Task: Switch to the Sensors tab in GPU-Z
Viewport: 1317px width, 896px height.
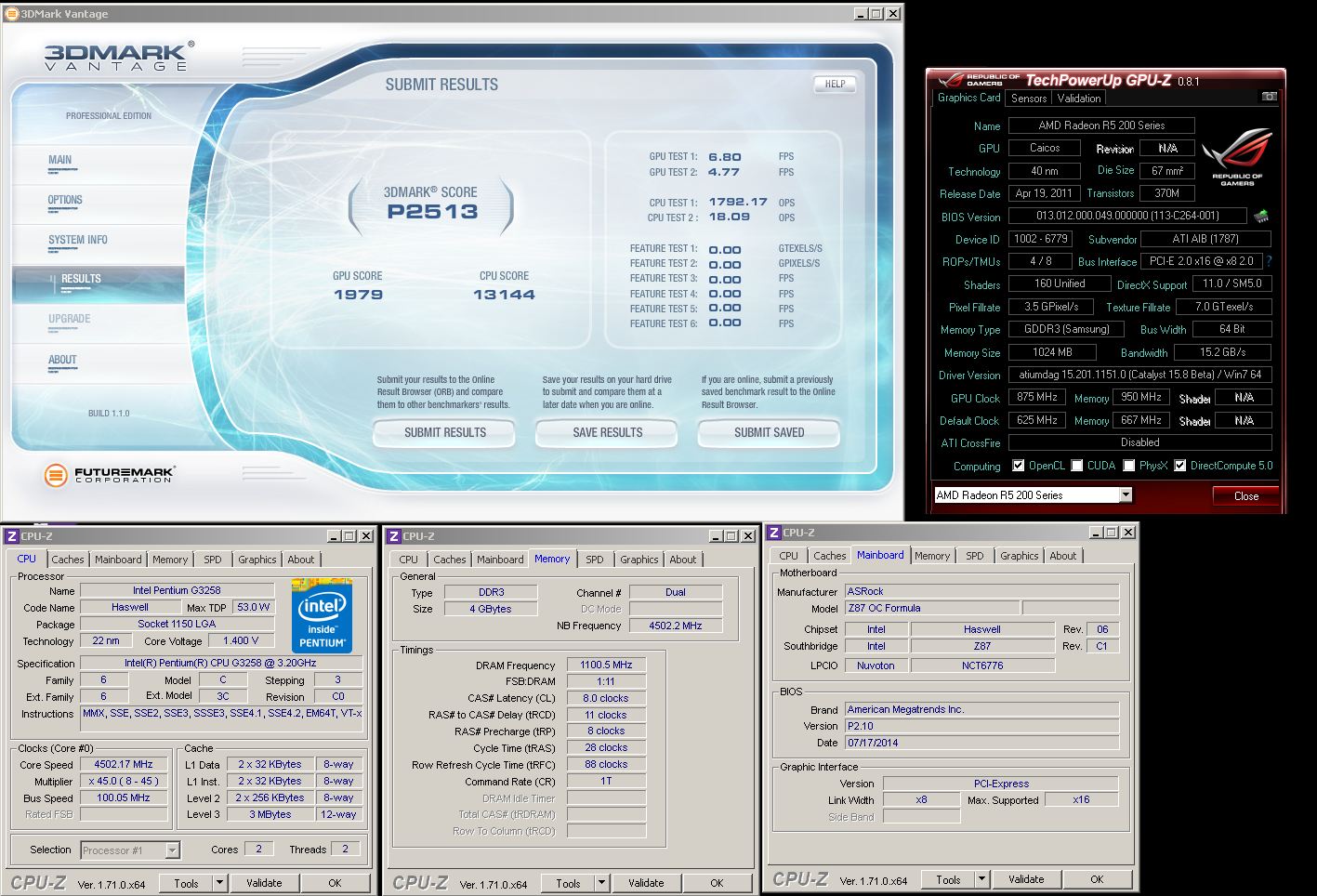Action: (x=1029, y=99)
